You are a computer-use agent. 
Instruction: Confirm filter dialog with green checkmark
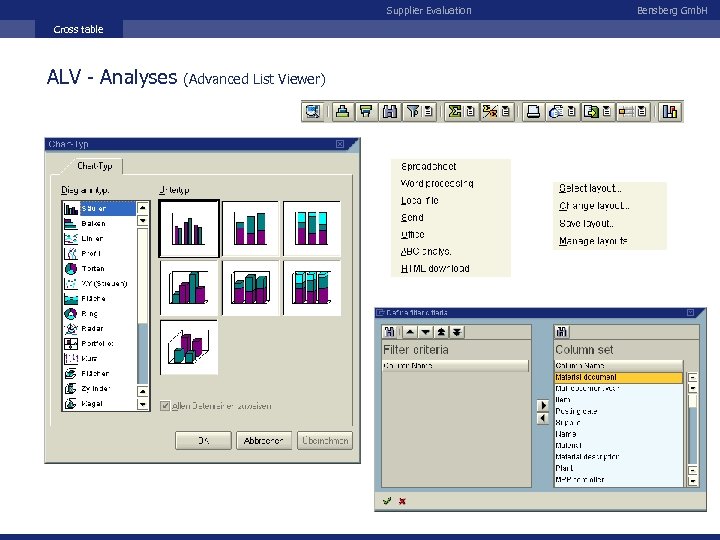(387, 501)
